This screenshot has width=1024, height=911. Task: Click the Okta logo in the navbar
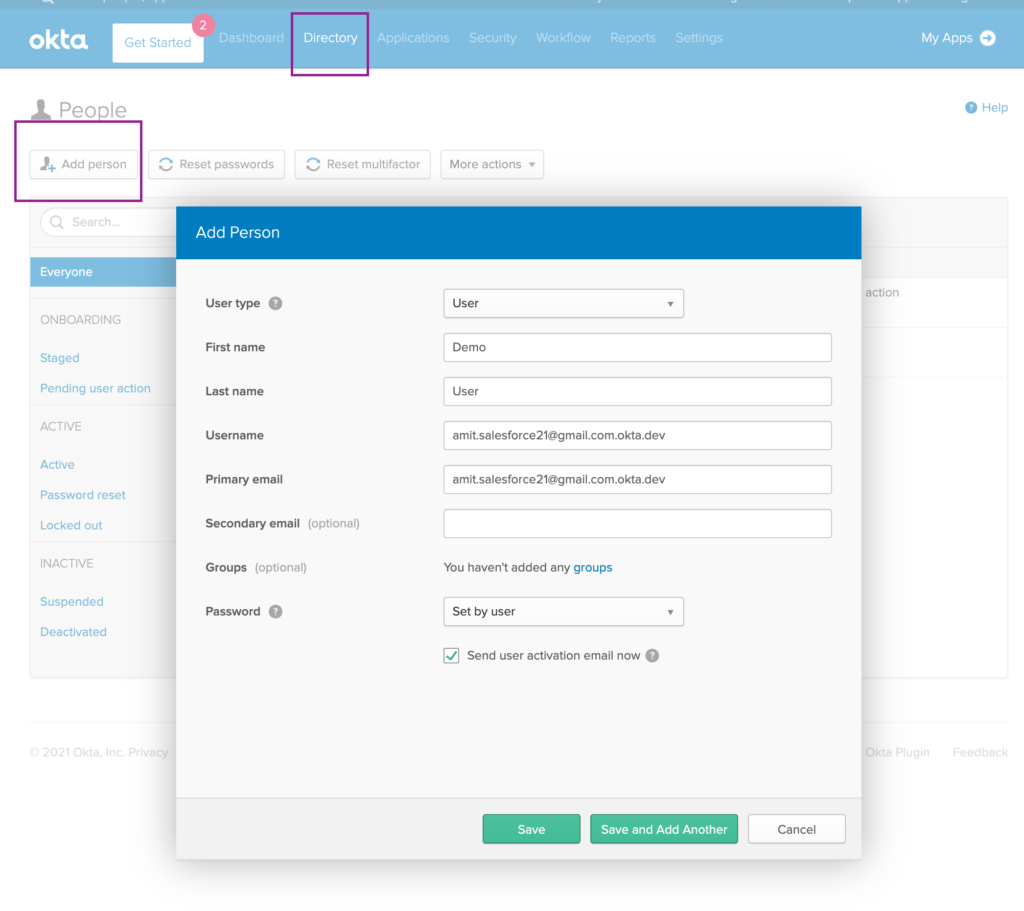57,39
